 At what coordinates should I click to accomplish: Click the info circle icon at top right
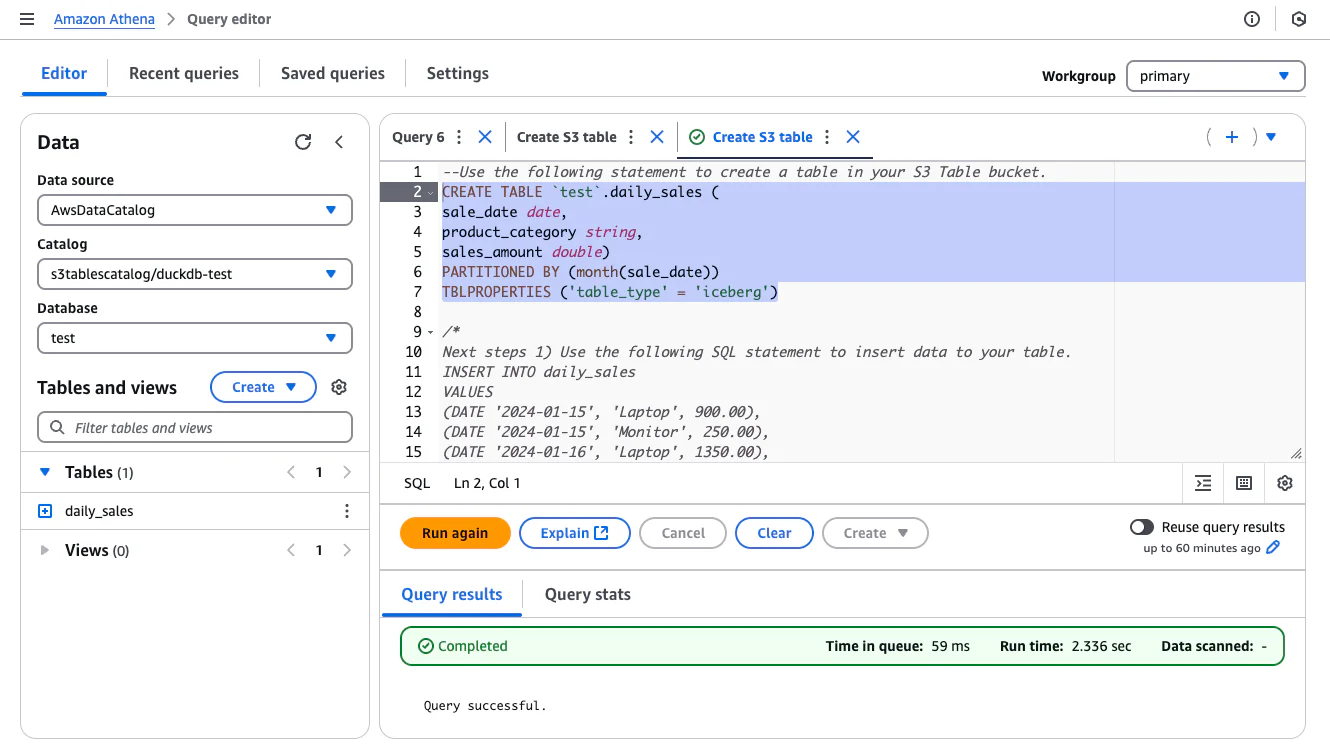(1252, 19)
